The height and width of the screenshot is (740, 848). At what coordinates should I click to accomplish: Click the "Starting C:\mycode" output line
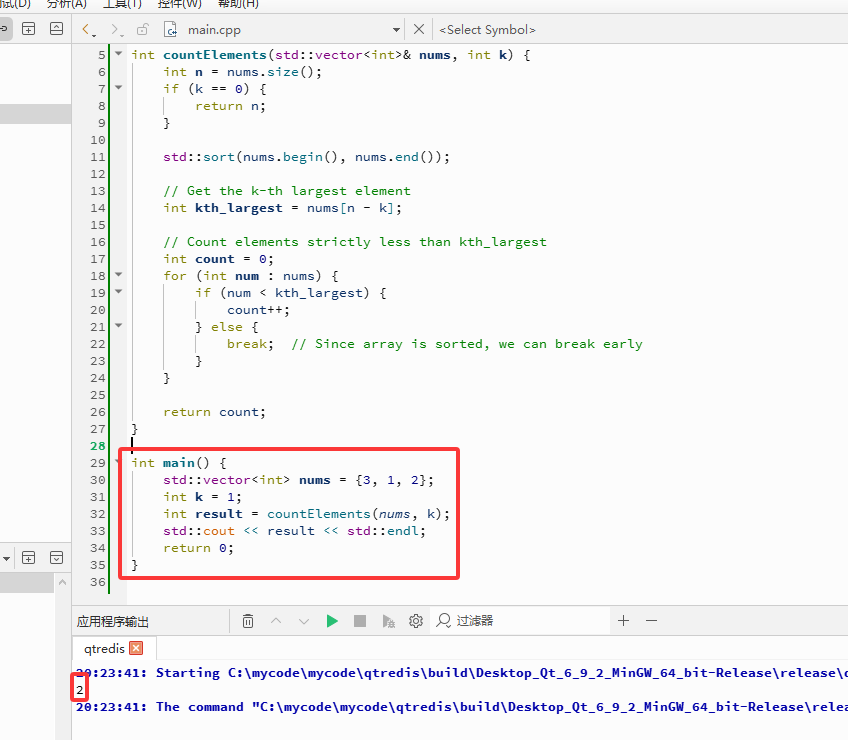click(x=462, y=673)
